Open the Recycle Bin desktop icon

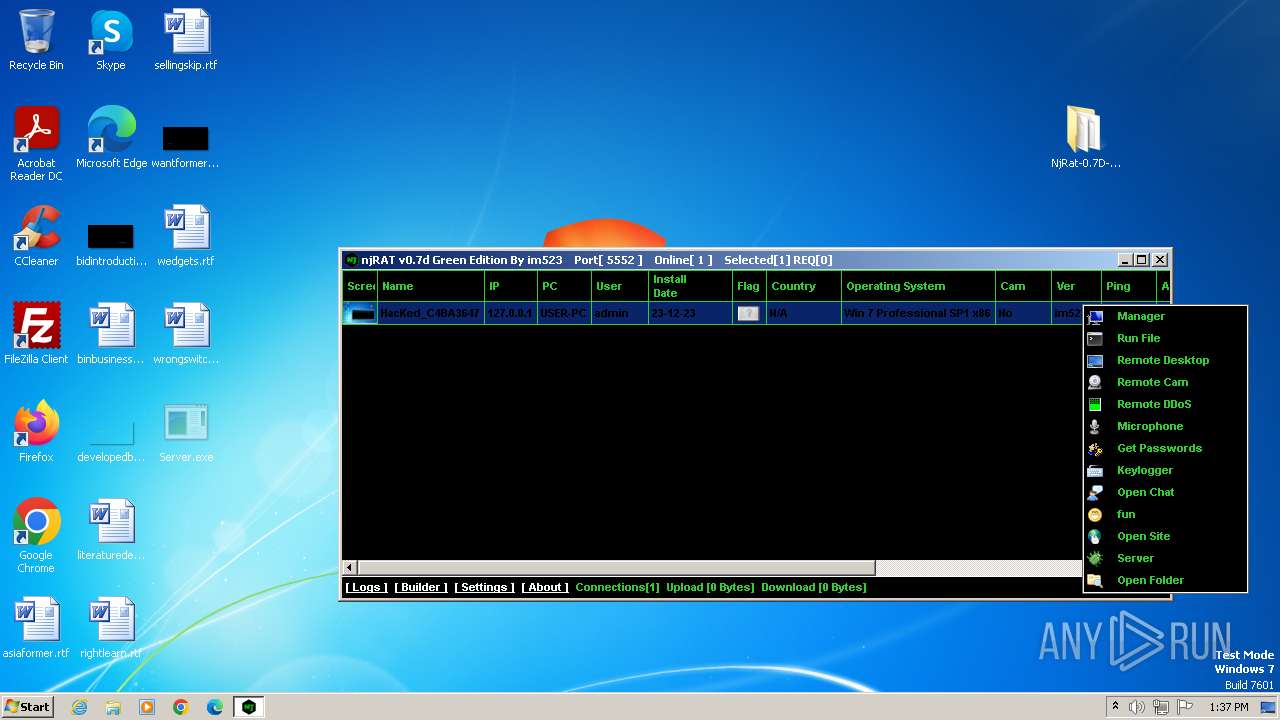coord(36,41)
